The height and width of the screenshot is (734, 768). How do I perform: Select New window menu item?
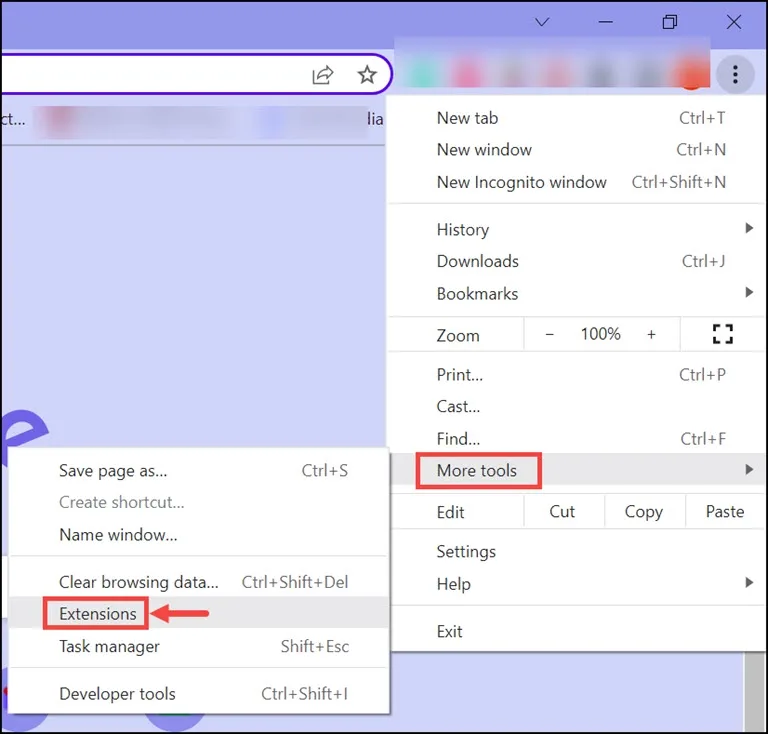(x=577, y=150)
